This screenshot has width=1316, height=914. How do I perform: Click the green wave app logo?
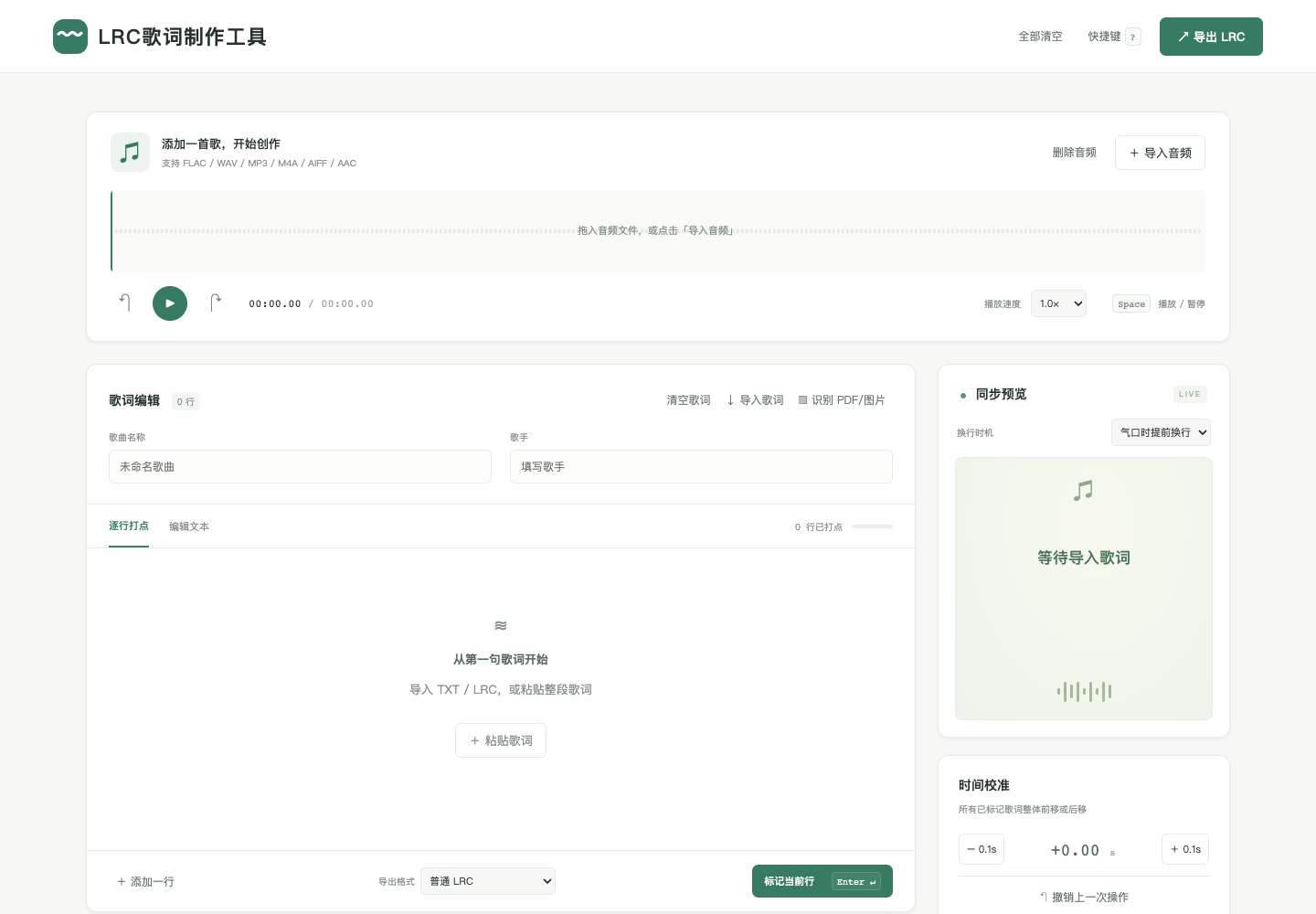[x=70, y=37]
